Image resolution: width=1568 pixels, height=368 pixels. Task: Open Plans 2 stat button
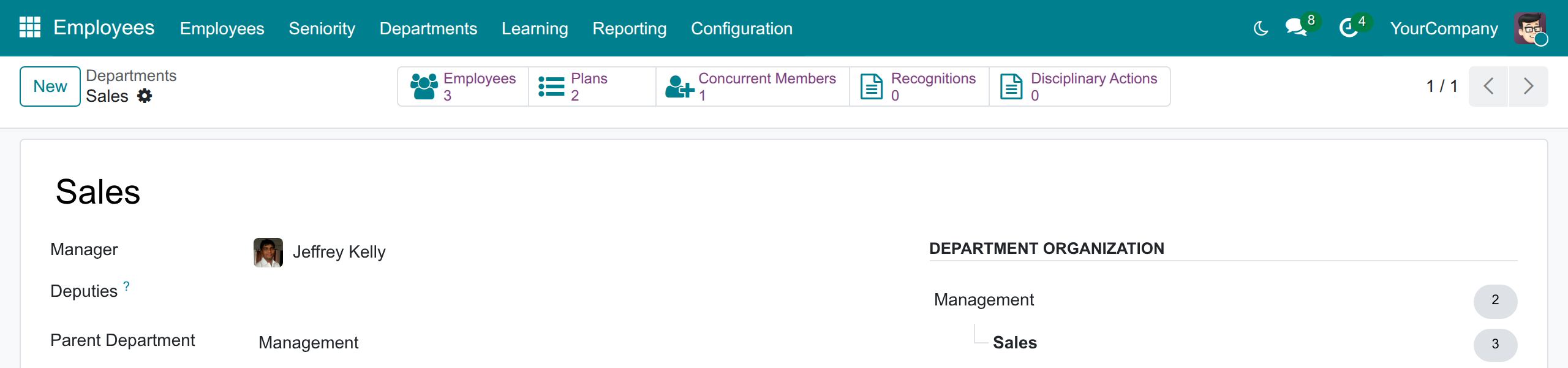592,86
